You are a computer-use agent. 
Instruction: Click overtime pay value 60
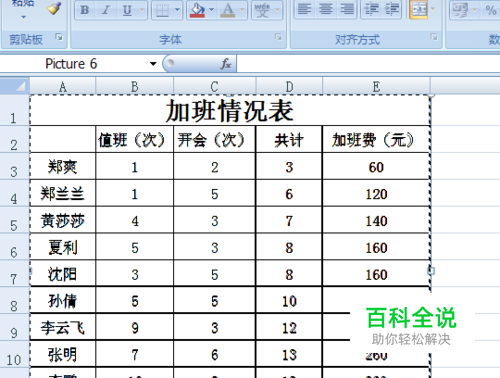click(x=376, y=167)
